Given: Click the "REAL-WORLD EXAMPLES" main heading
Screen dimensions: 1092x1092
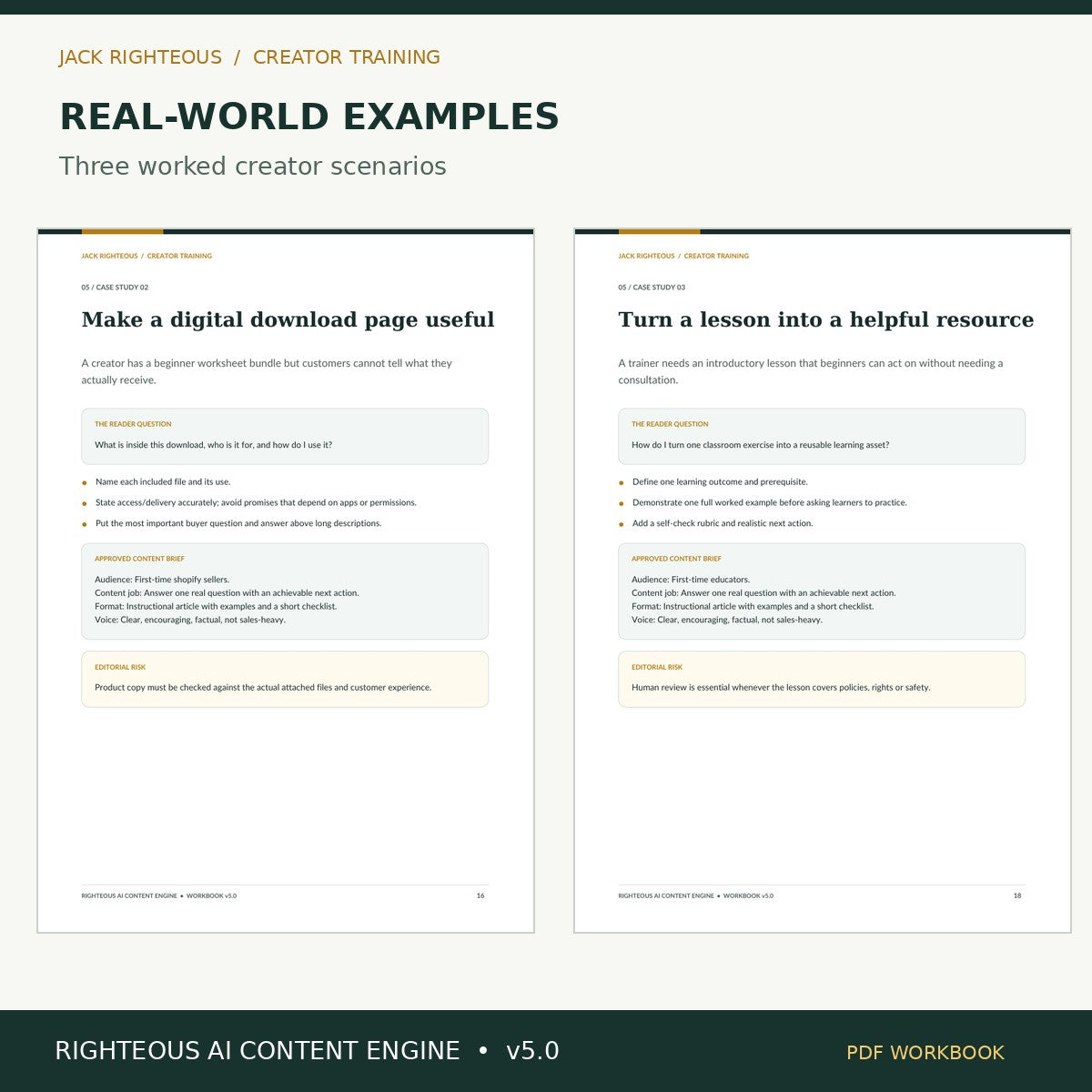Looking at the screenshot, I should click(309, 117).
